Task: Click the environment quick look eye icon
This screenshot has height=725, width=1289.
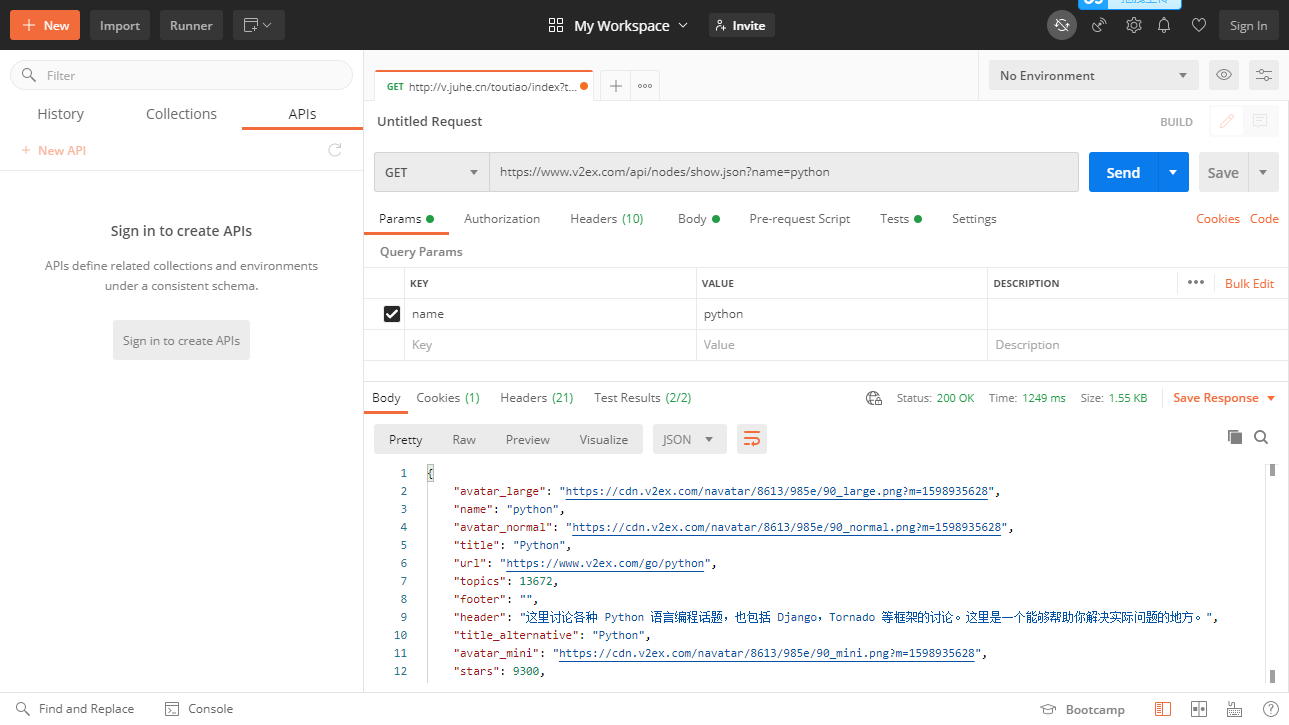Action: point(1222,75)
